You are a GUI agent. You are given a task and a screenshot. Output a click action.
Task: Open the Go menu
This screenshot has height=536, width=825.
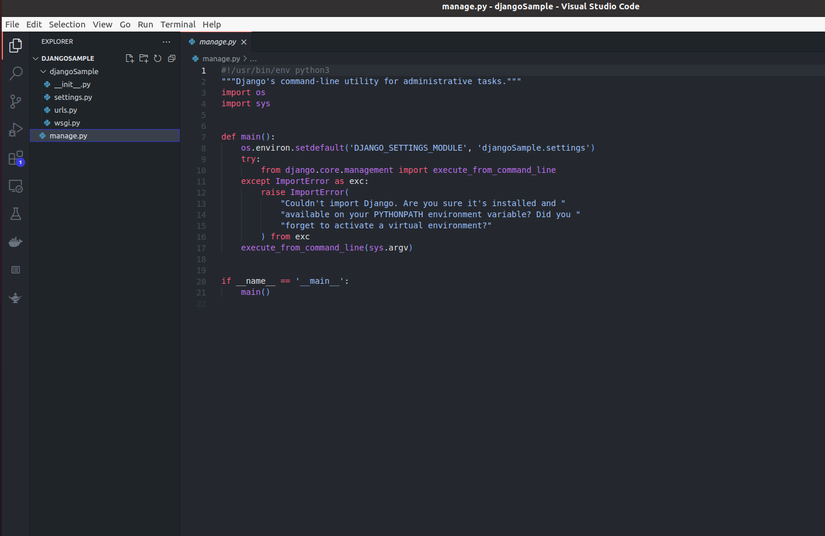(125, 24)
